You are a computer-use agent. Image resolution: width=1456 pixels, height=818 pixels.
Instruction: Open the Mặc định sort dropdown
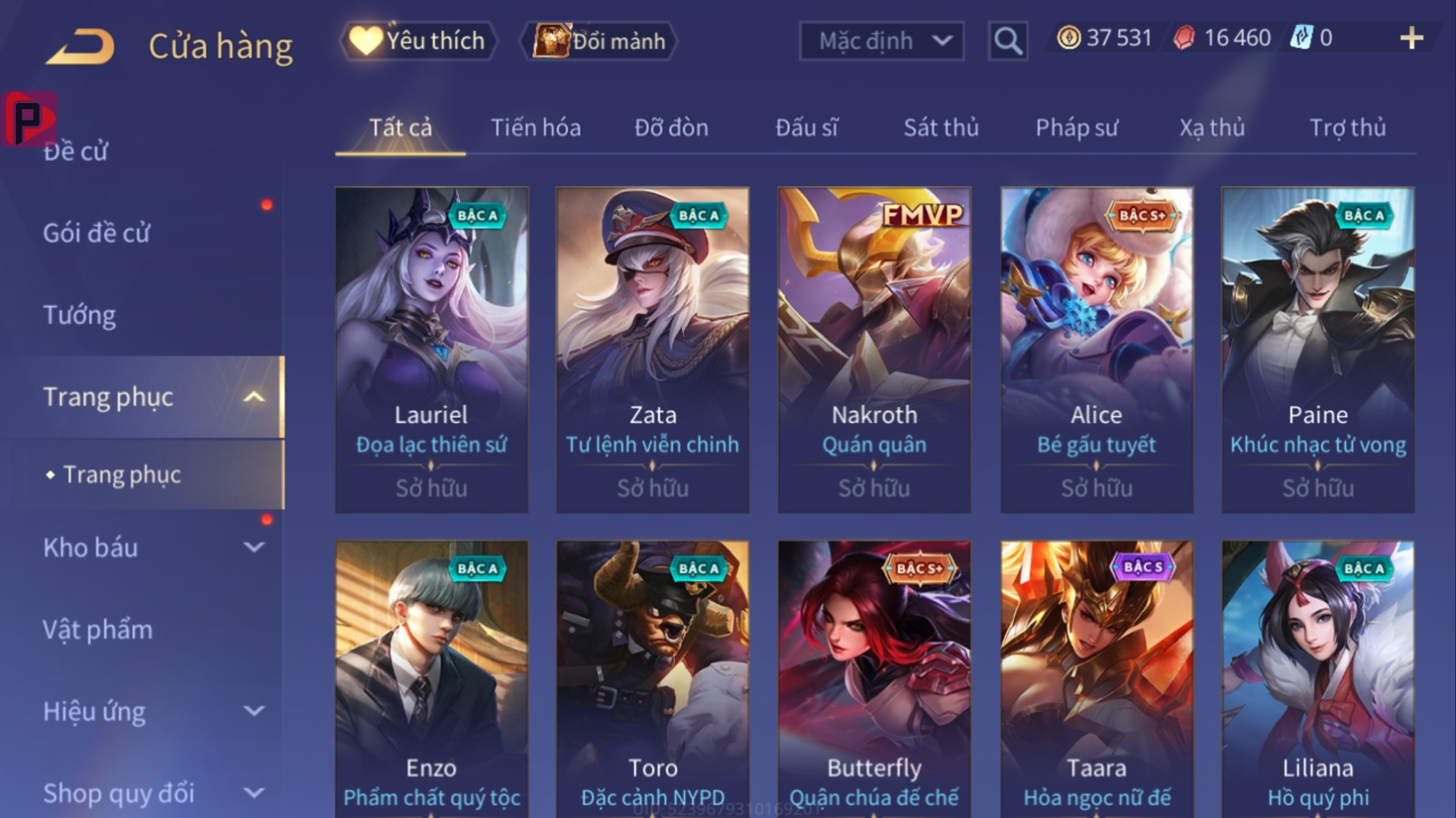pos(881,40)
